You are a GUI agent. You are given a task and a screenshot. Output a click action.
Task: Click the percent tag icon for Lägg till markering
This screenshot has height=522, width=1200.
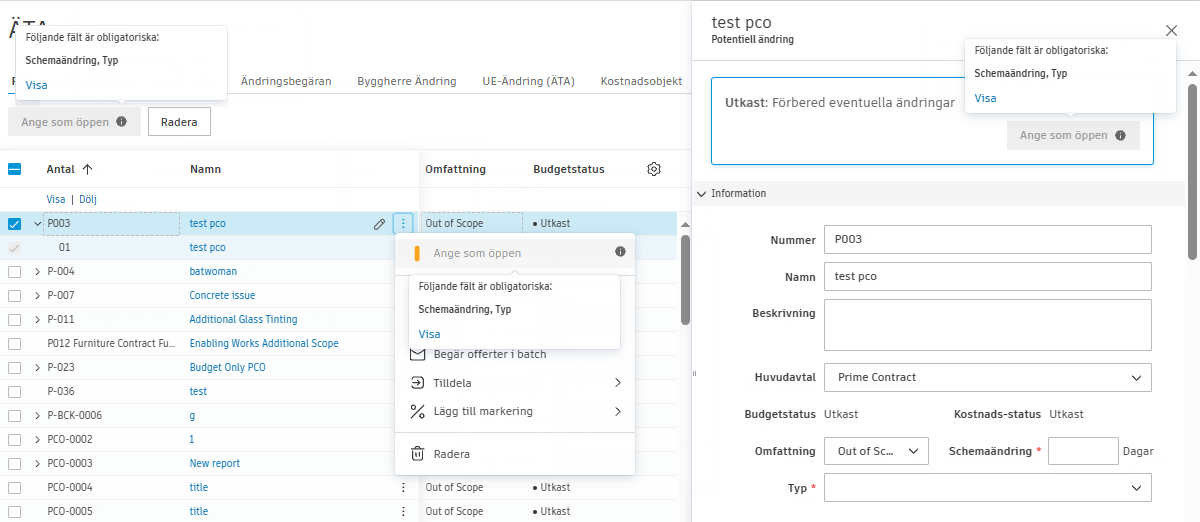[x=418, y=411]
